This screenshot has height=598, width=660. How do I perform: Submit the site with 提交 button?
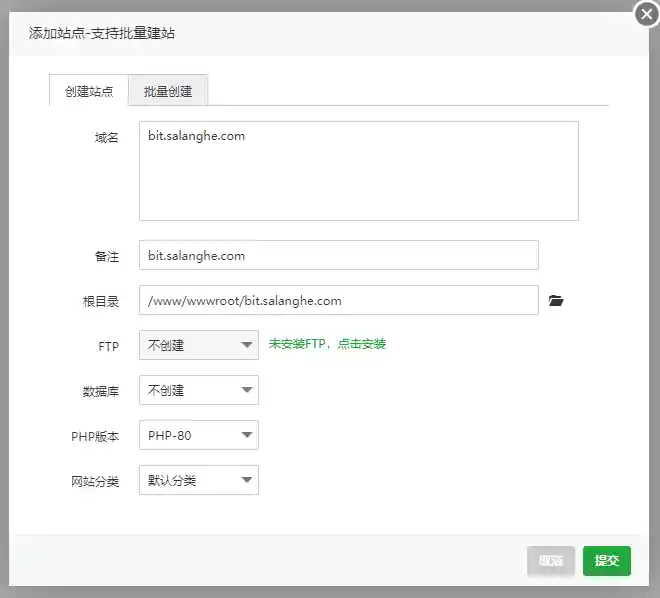tap(607, 561)
